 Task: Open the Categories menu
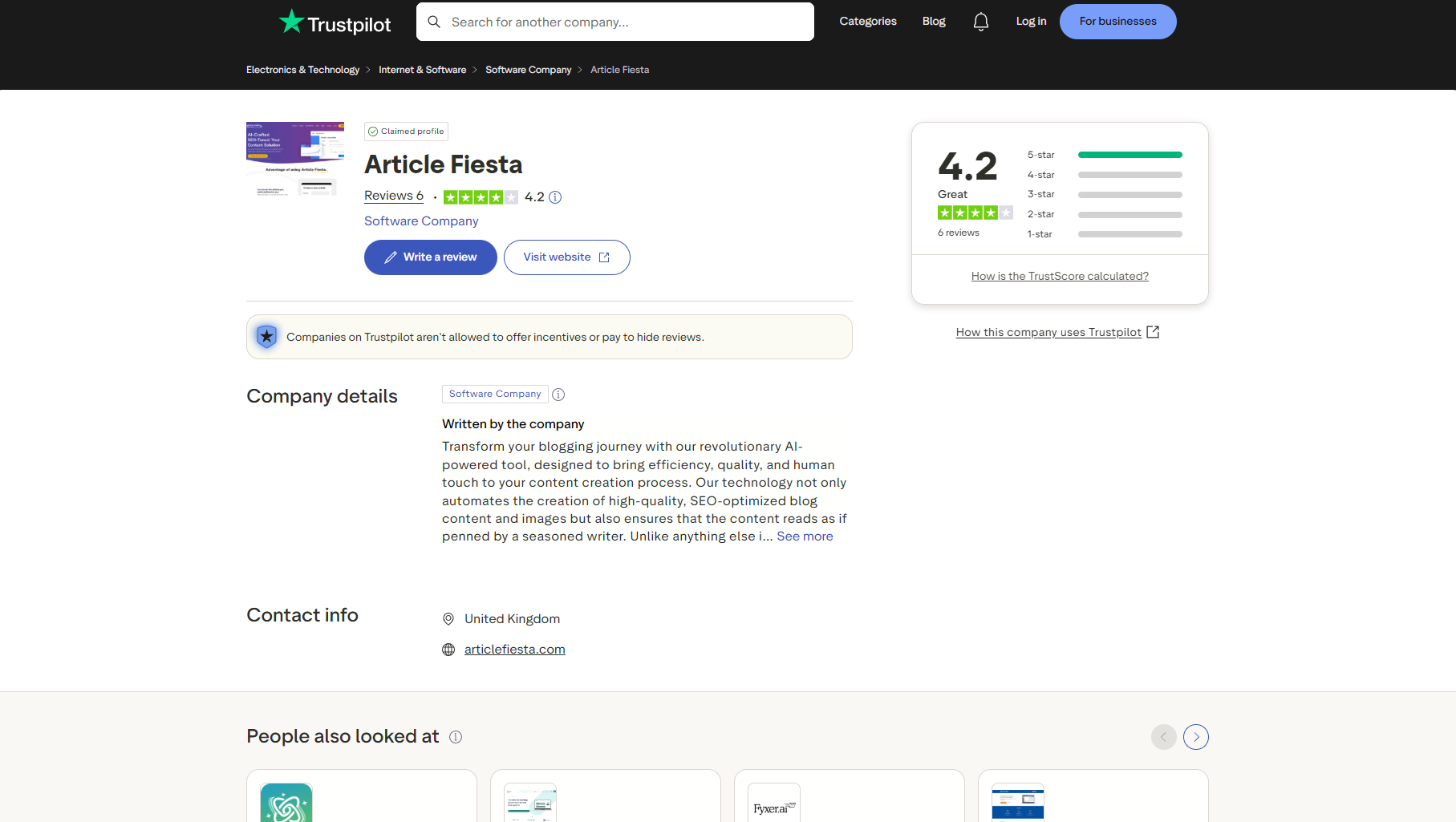pos(867,22)
